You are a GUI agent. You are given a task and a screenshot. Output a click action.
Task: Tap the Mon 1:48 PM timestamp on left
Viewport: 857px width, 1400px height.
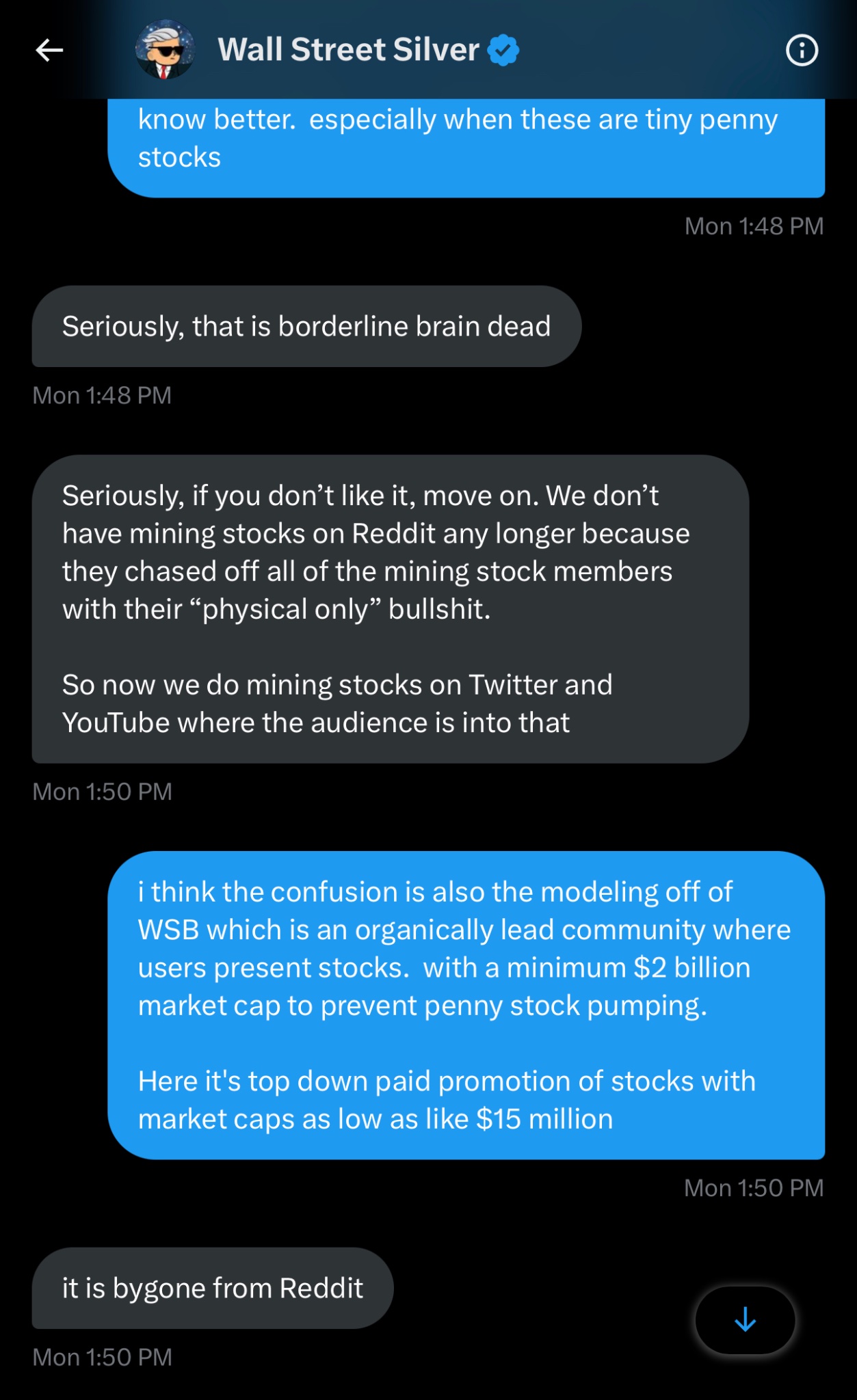(102, 395)
